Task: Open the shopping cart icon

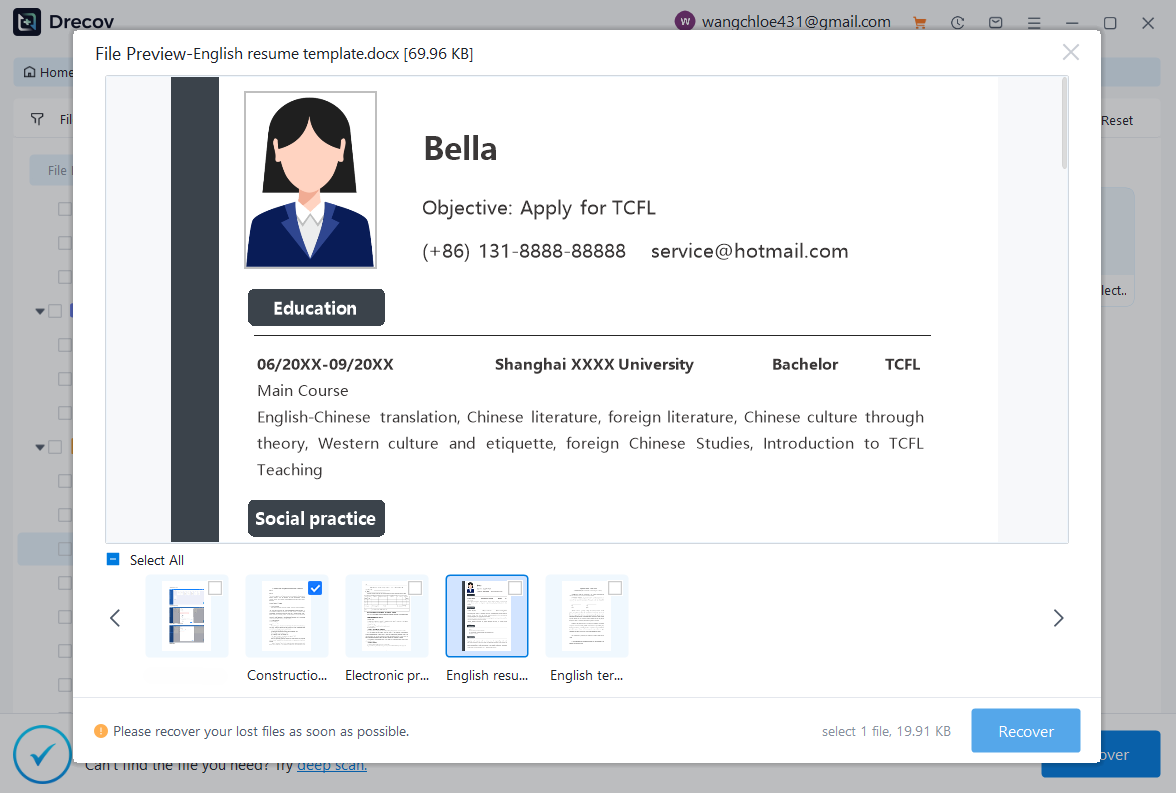Action: pos(920,22)
